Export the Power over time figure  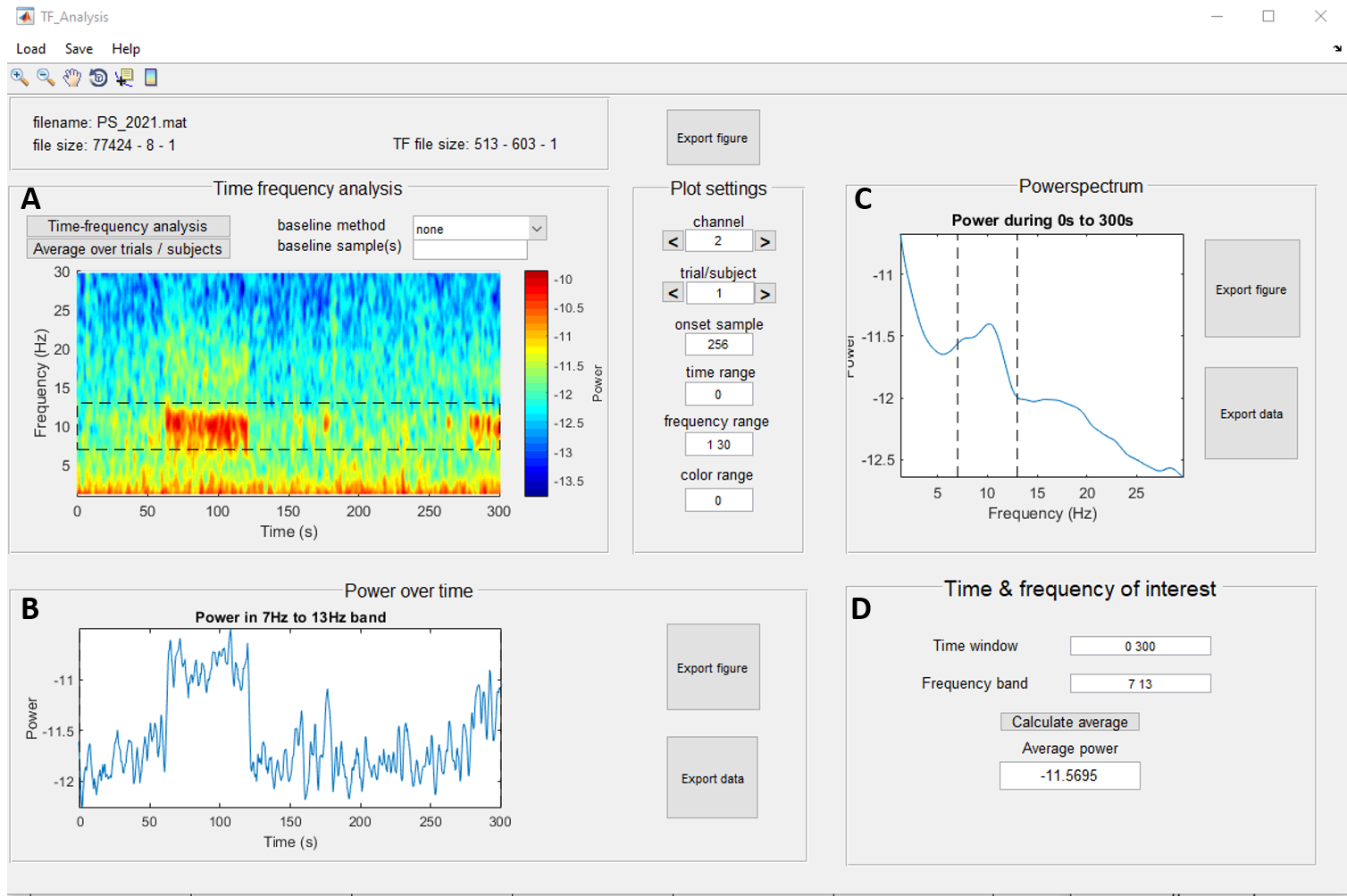(x=713, y=667)
